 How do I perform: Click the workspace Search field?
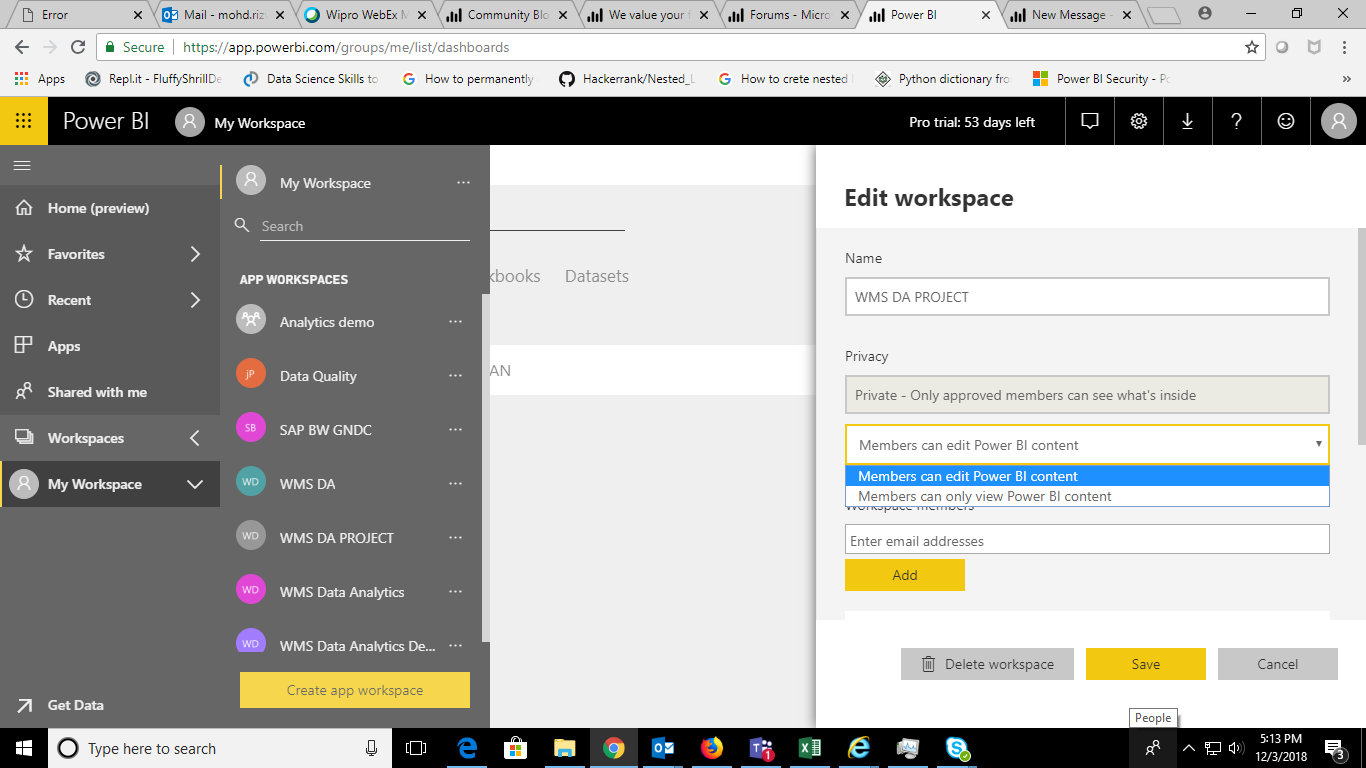365,226
